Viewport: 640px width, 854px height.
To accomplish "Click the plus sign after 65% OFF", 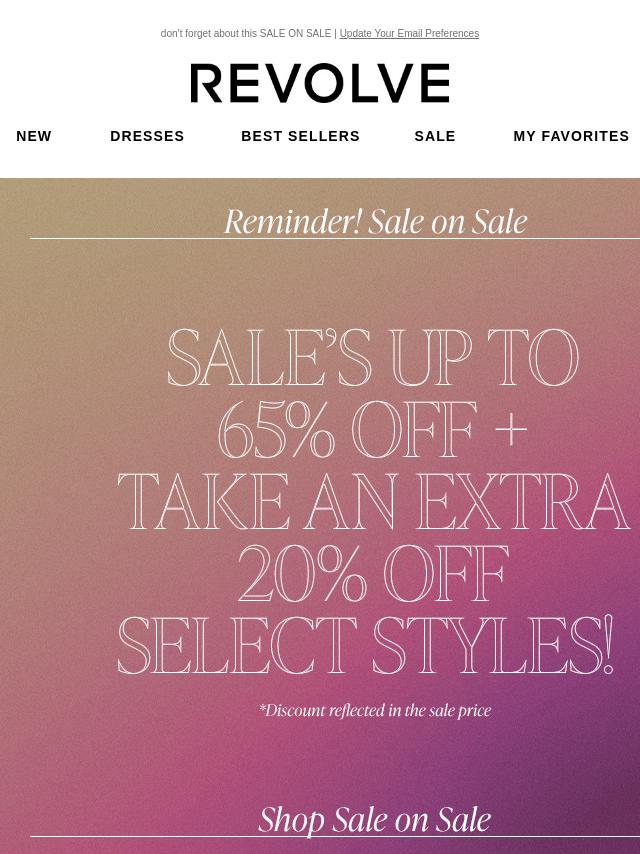I will point(511,430).
